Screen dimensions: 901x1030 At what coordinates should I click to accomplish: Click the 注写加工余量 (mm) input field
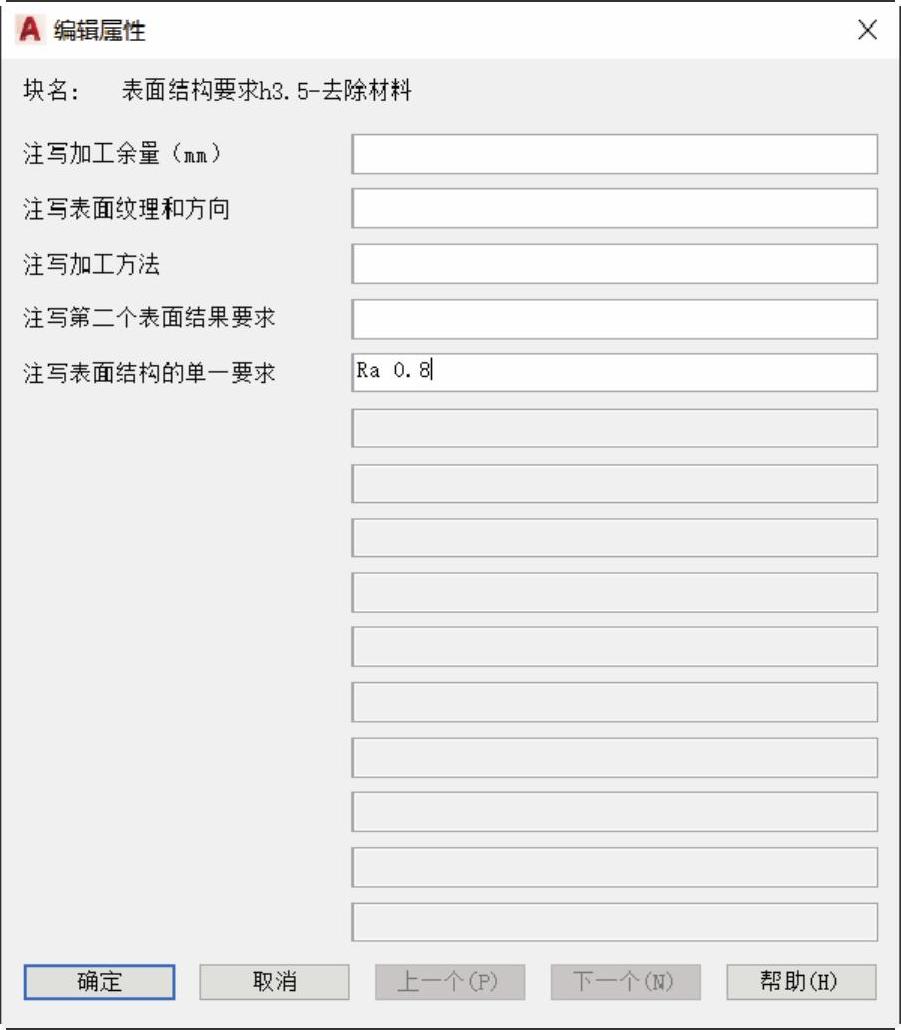coord(614,154)
